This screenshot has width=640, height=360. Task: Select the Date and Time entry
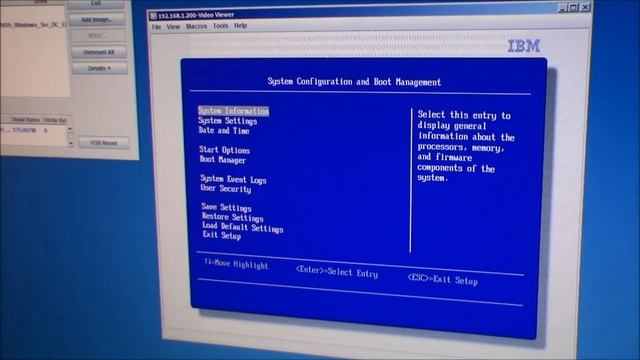click(x=224, y=131)
